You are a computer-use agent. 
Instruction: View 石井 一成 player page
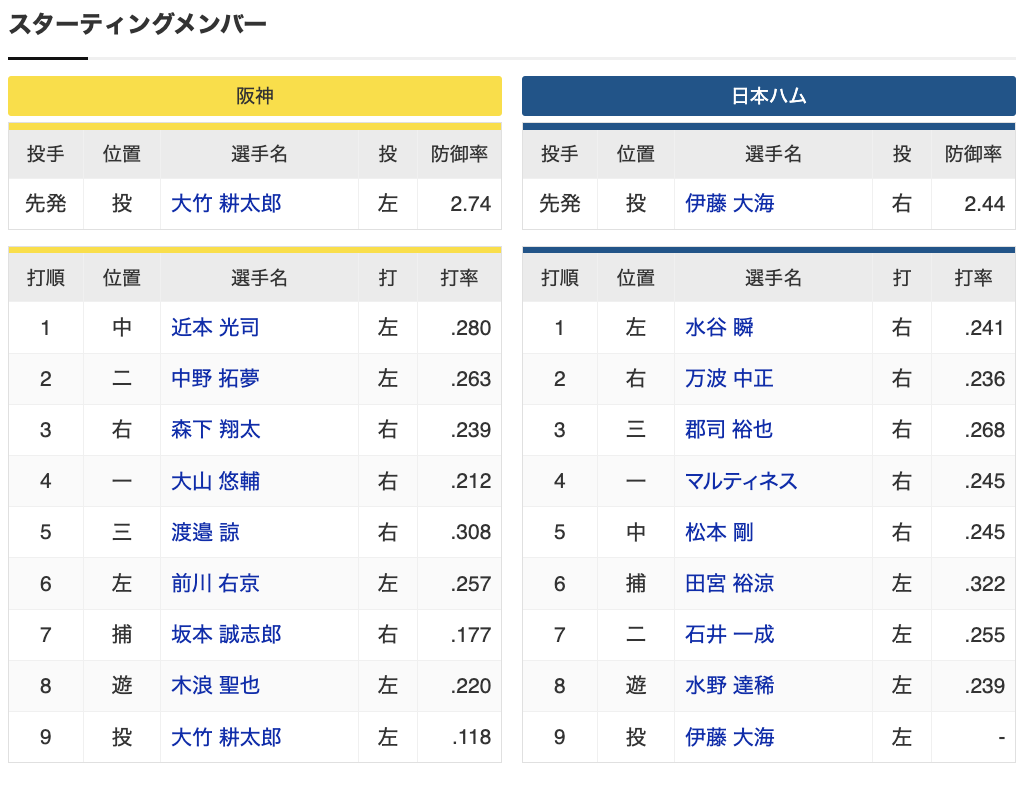(x=725, y=634)
